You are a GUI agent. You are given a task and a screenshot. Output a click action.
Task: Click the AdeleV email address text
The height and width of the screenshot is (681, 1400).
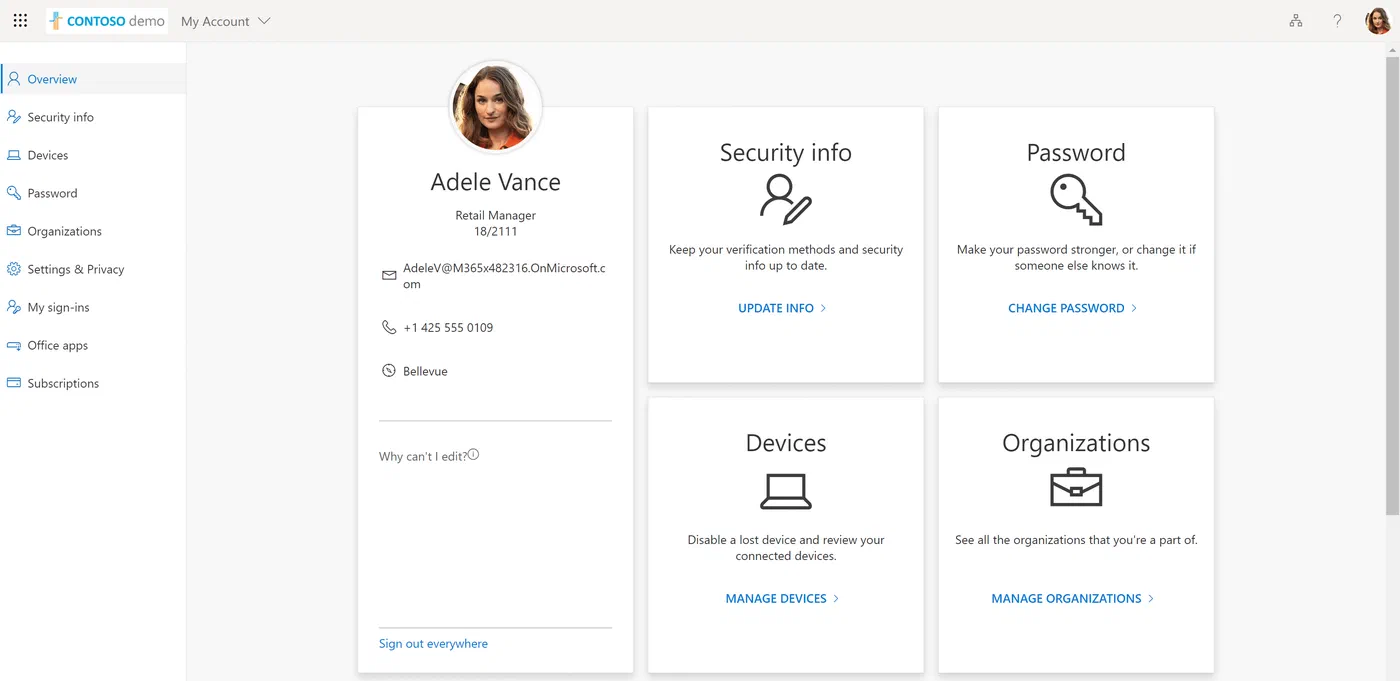[504, 276]
